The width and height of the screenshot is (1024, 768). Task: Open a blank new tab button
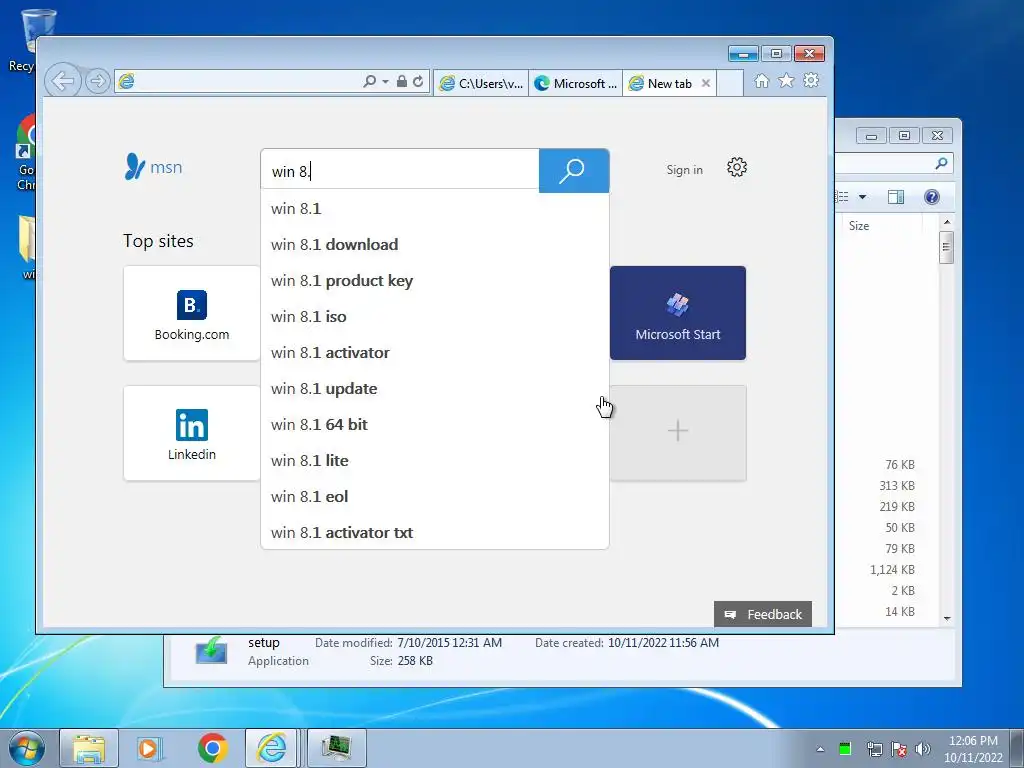click(x=730, y=84)
